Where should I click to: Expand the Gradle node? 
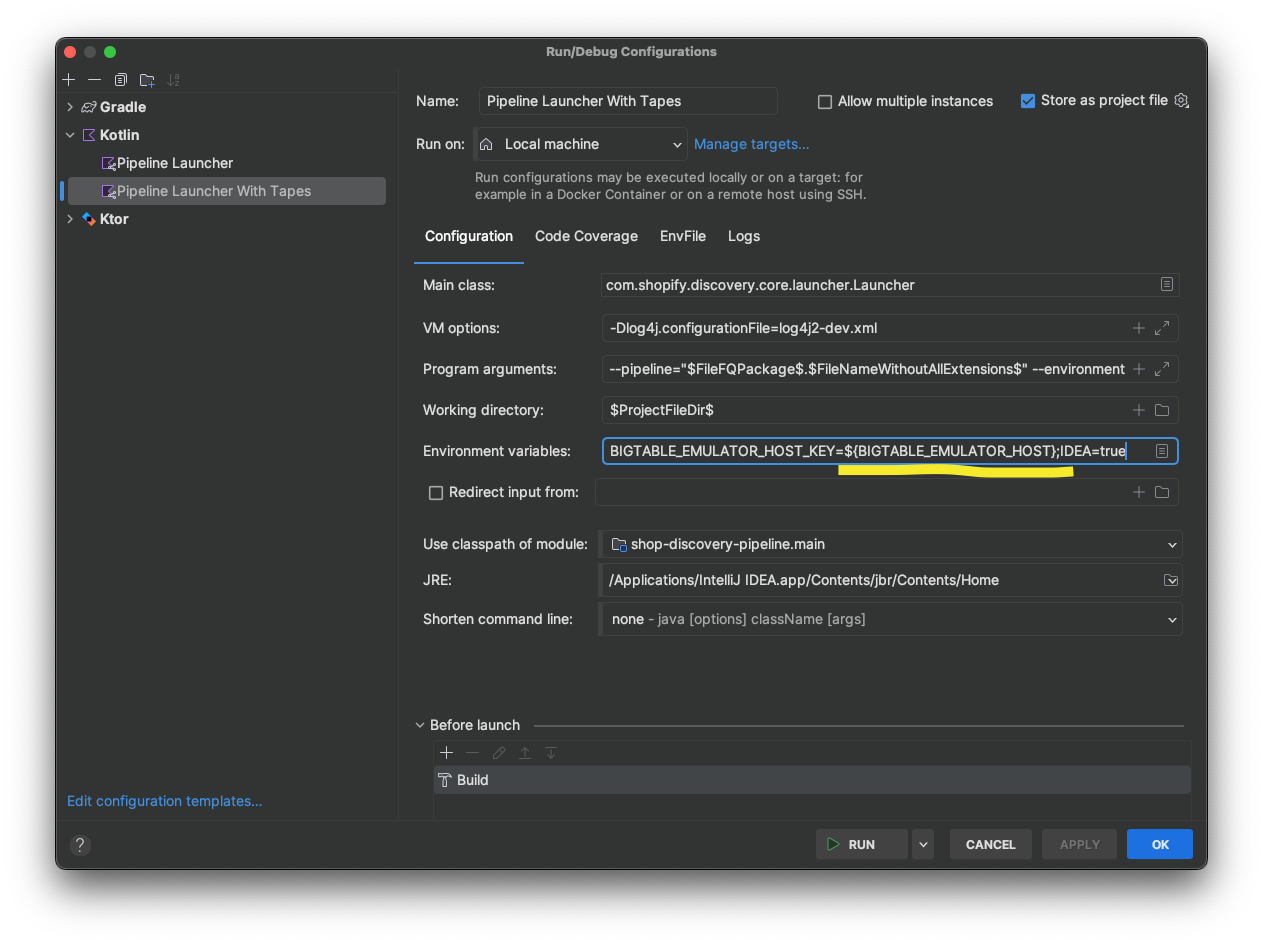69,107
